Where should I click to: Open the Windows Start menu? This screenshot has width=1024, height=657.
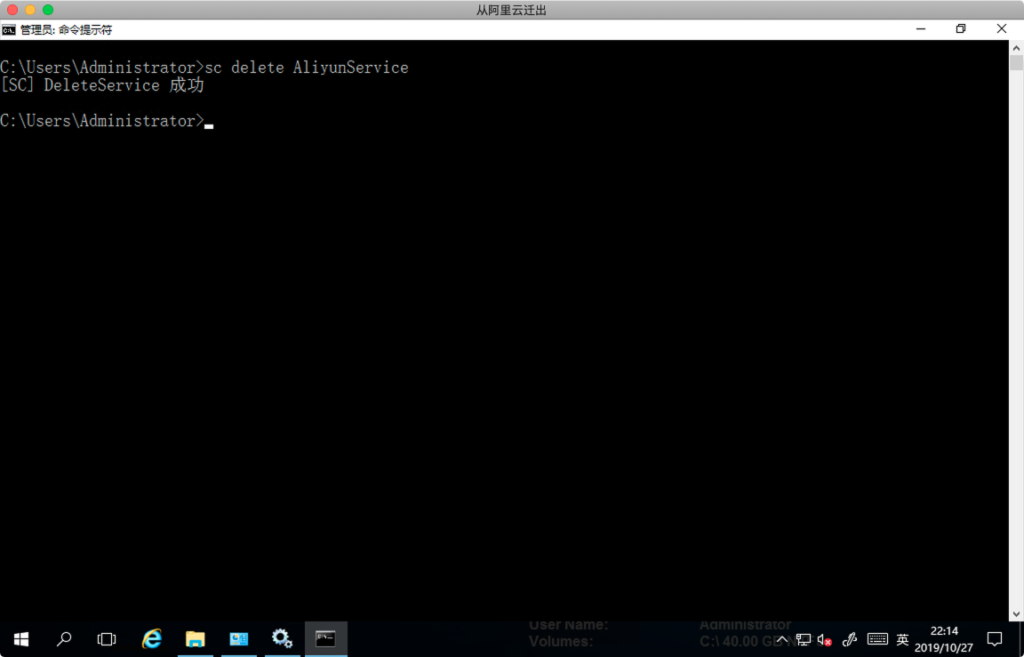click(x=20, y=639)
